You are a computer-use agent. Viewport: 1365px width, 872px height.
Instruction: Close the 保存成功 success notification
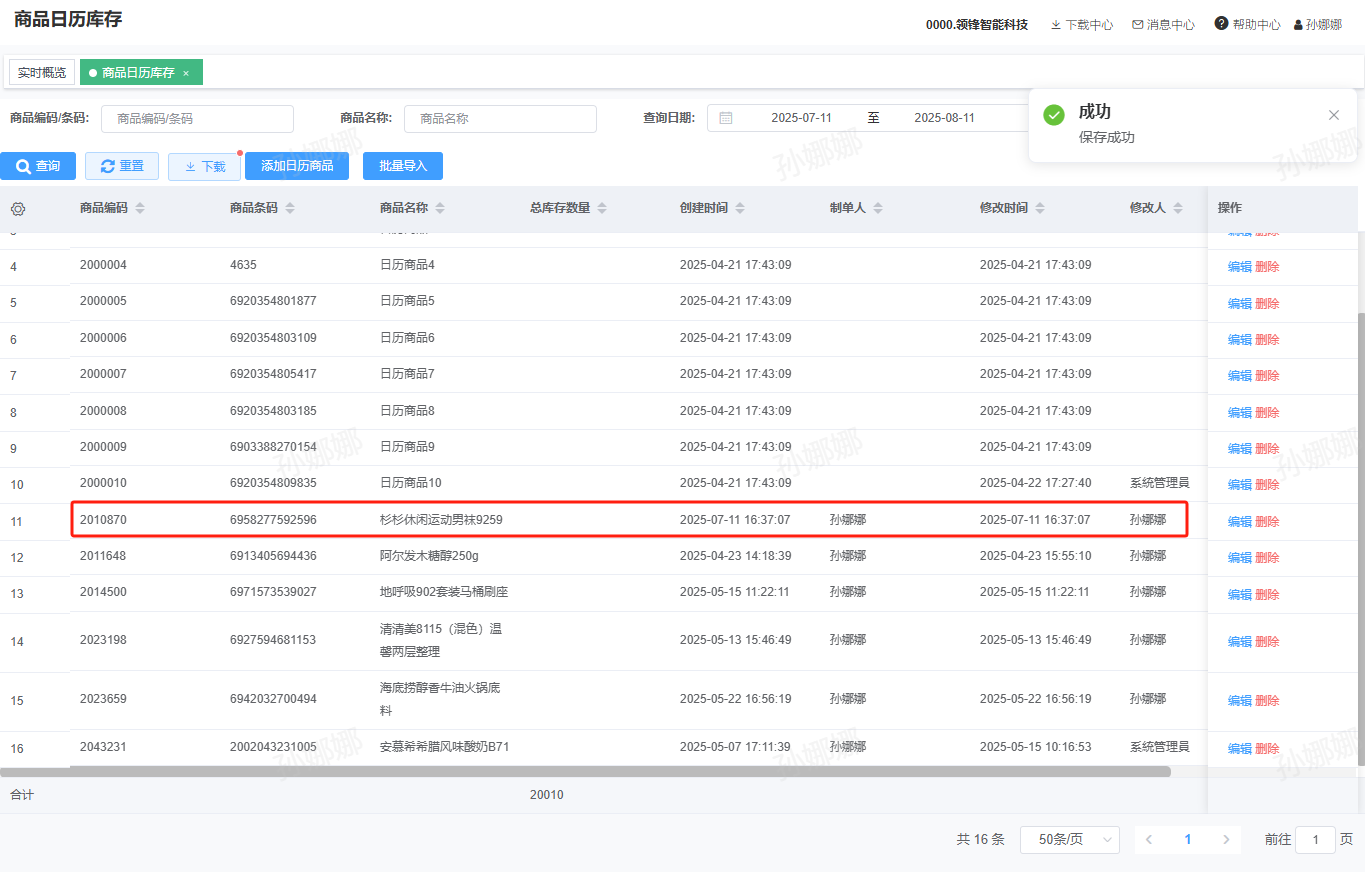[x=1333, y=115]
